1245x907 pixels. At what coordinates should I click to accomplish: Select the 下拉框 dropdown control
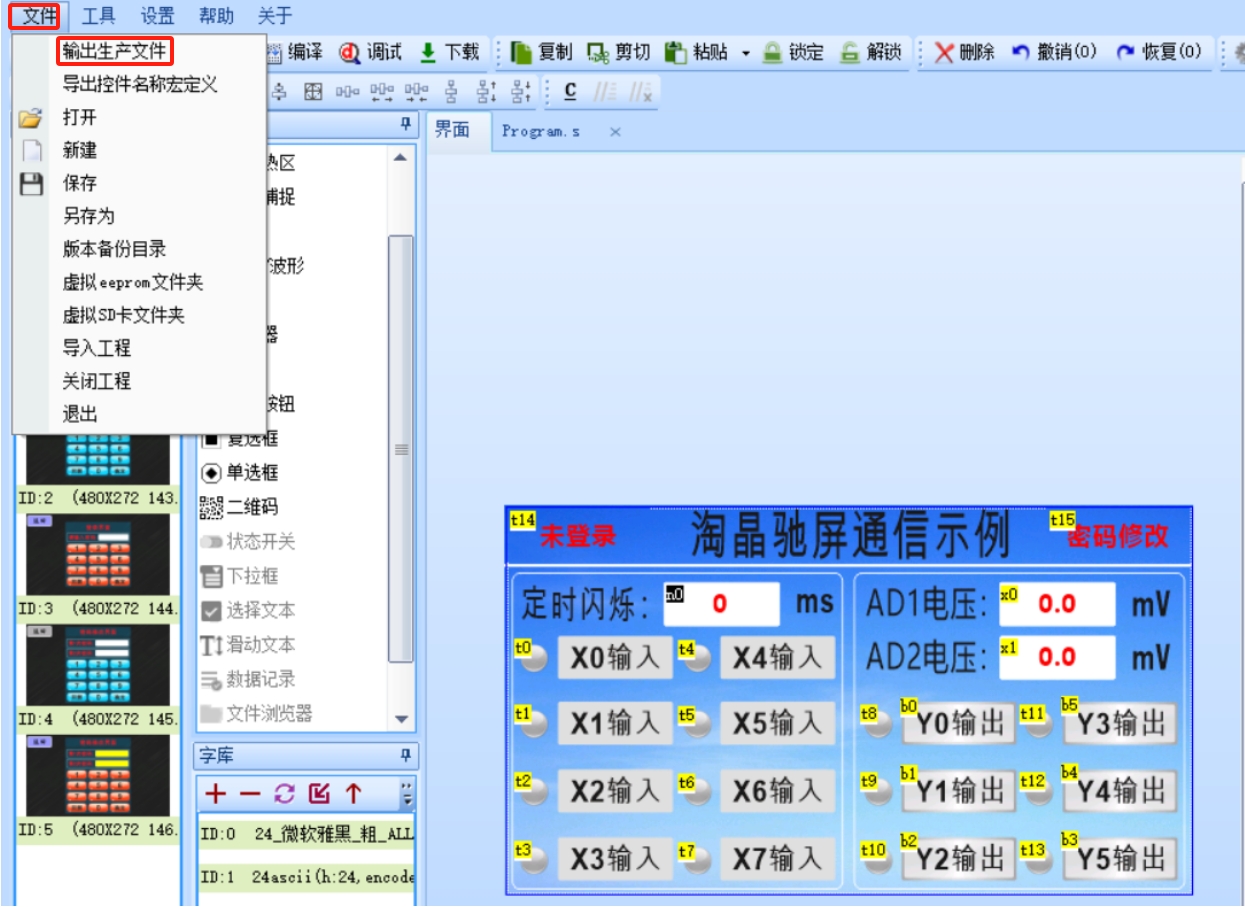click(x=241, y=576)
